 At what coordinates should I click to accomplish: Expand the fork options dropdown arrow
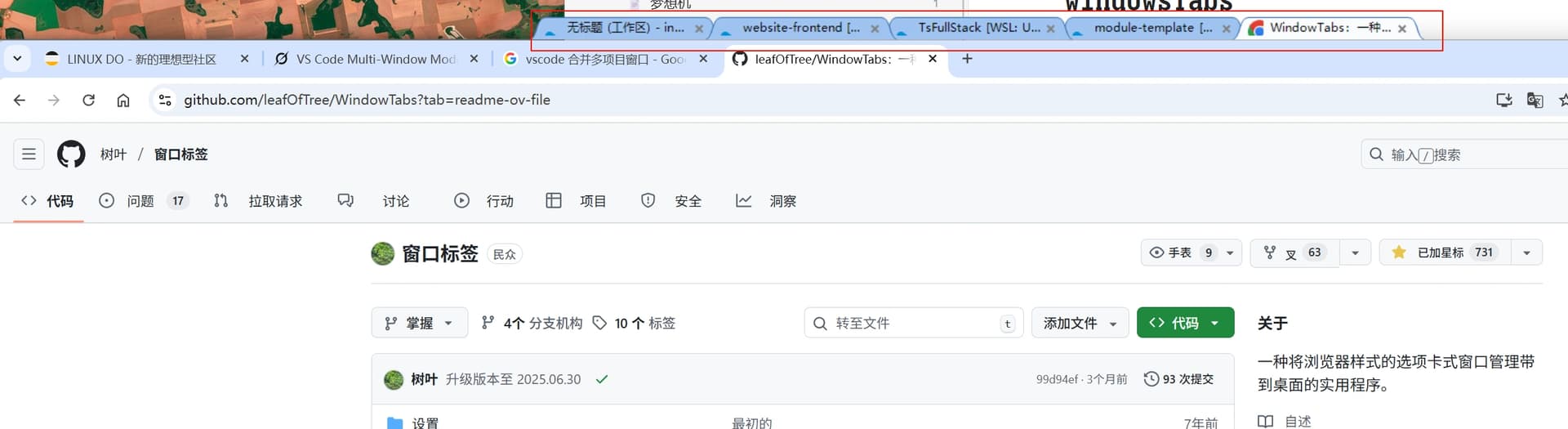[1355, 252]
